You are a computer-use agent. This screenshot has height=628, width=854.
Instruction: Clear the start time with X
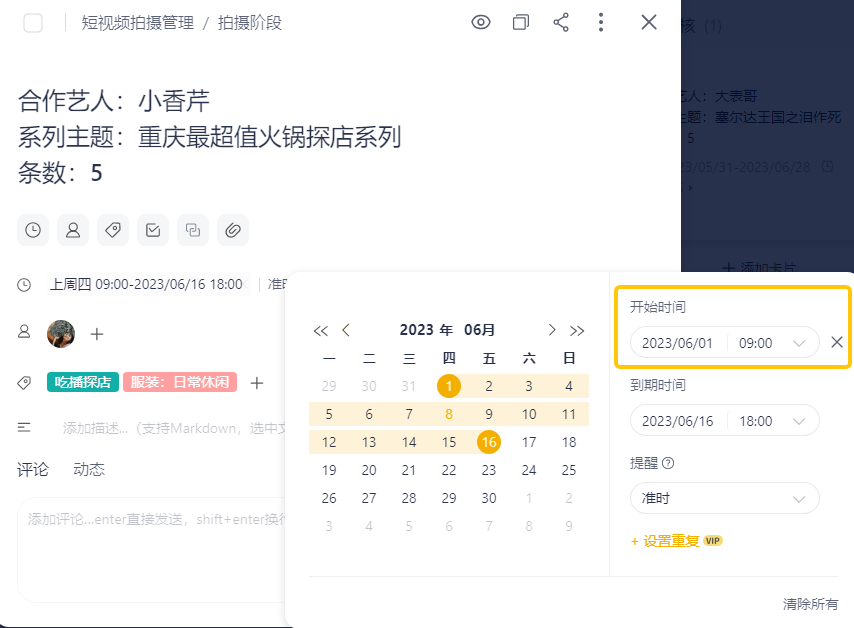[837, 342]
